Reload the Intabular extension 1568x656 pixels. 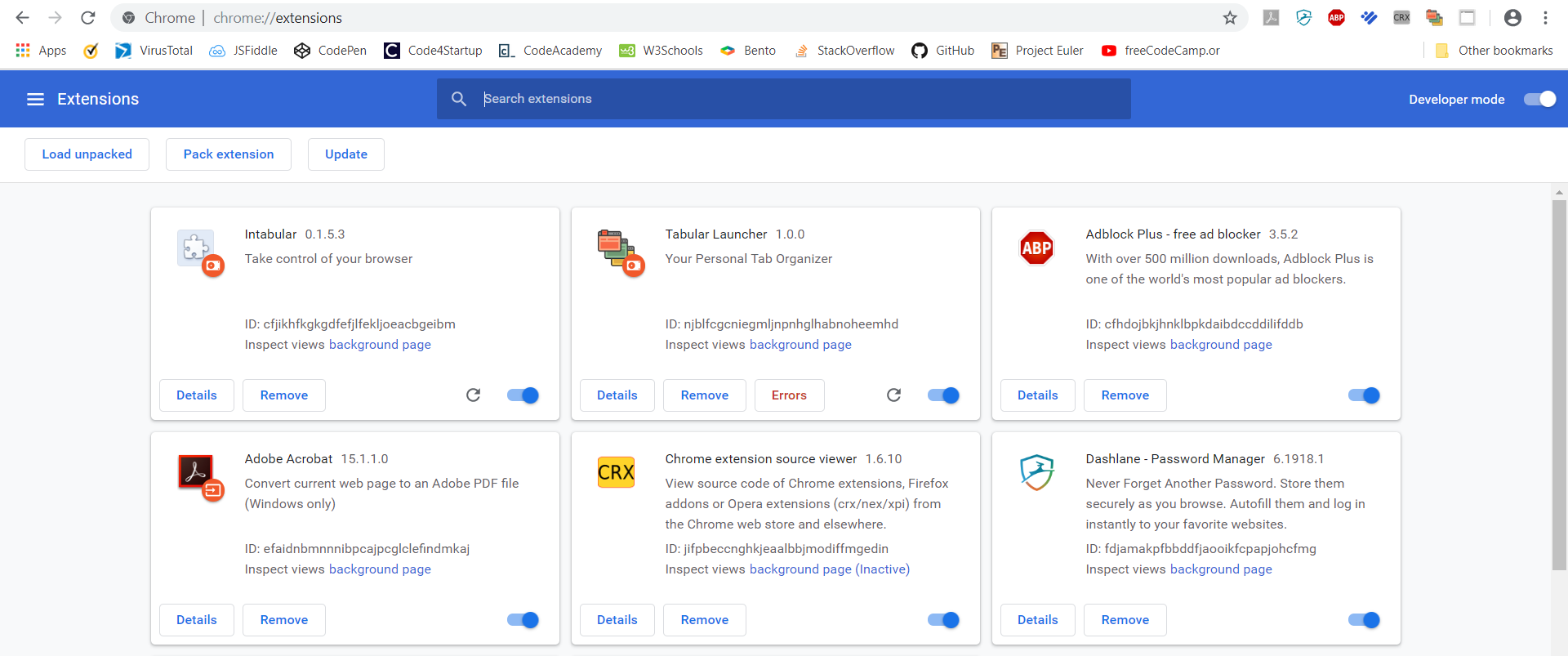point(473,395)
